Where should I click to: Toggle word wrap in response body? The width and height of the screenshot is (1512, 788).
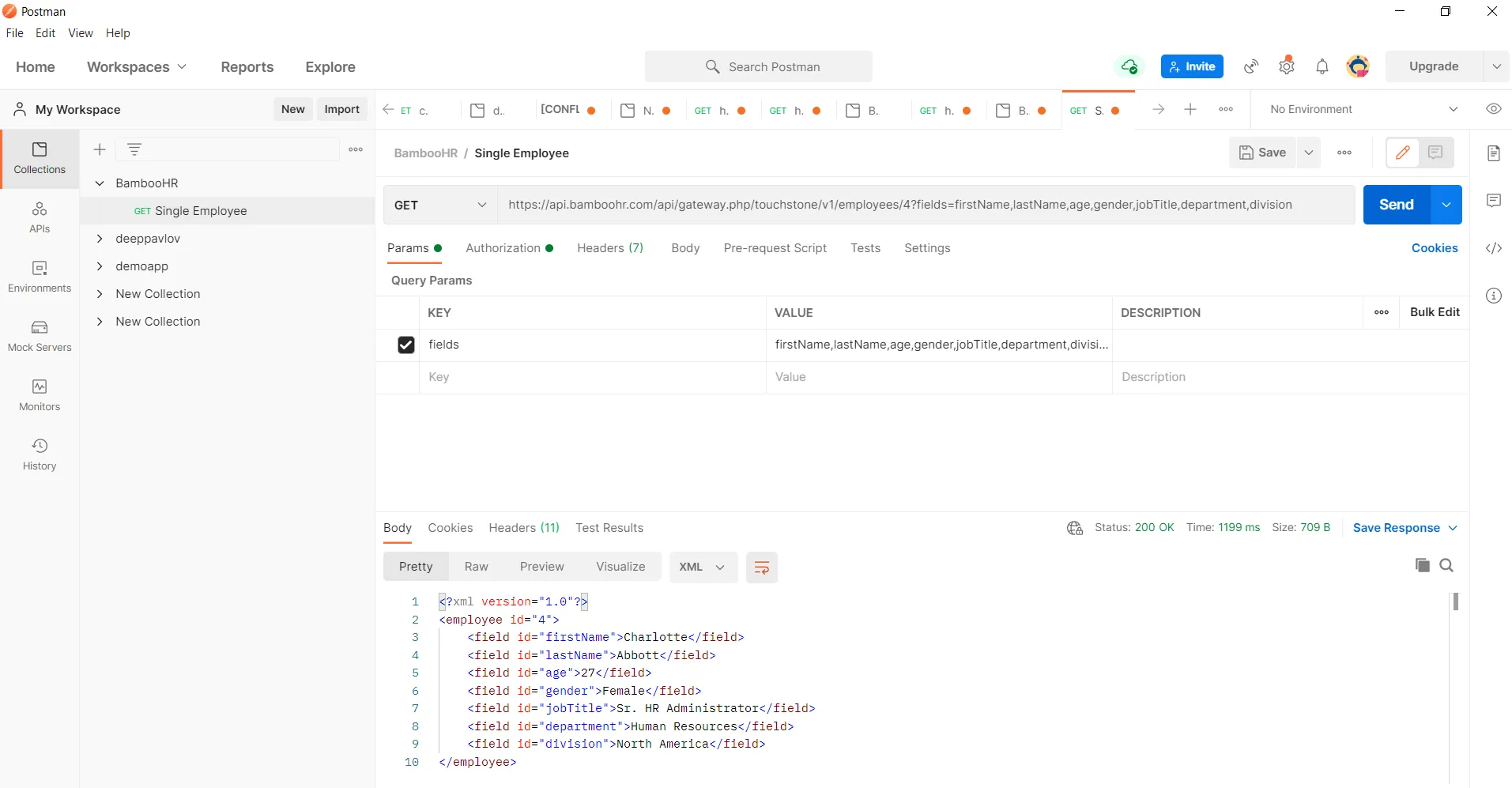coord(761,567)
